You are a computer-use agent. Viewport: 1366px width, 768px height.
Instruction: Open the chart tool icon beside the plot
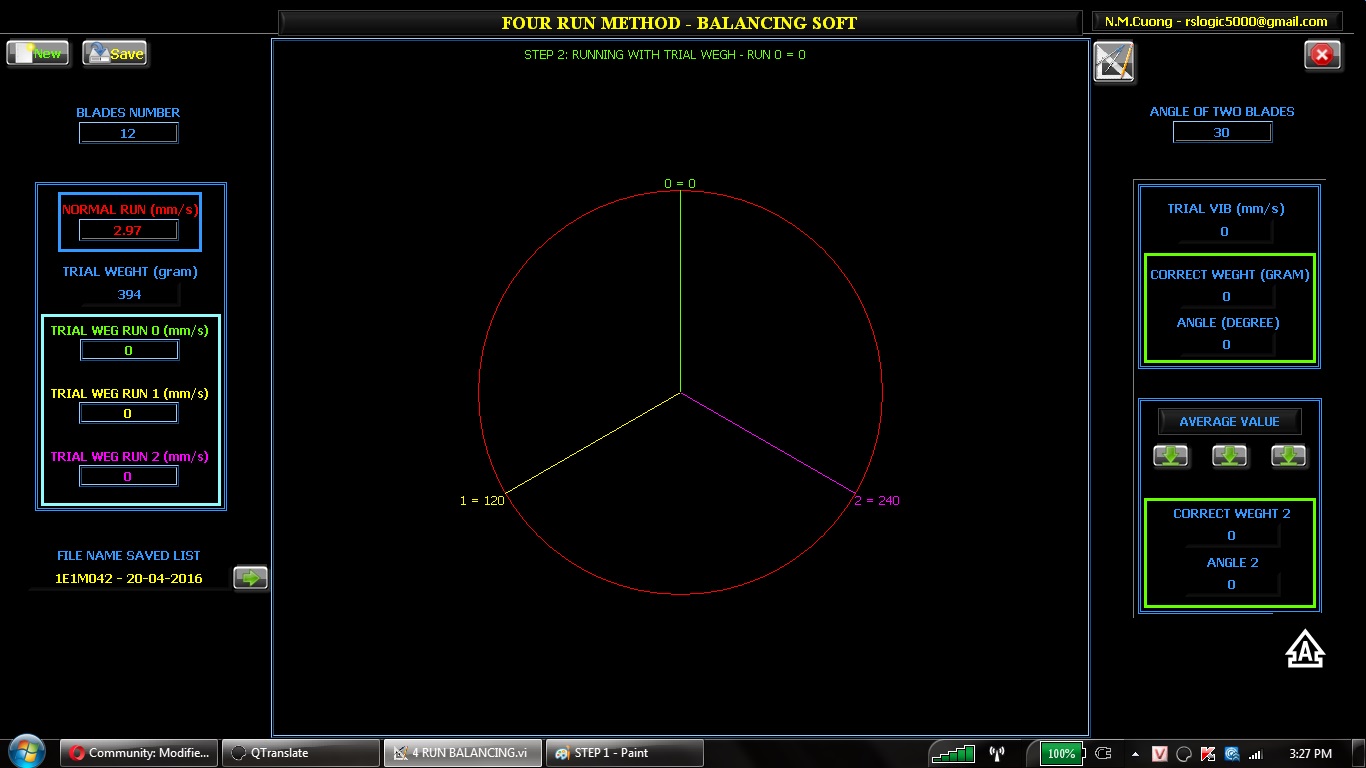[1114, 62]
